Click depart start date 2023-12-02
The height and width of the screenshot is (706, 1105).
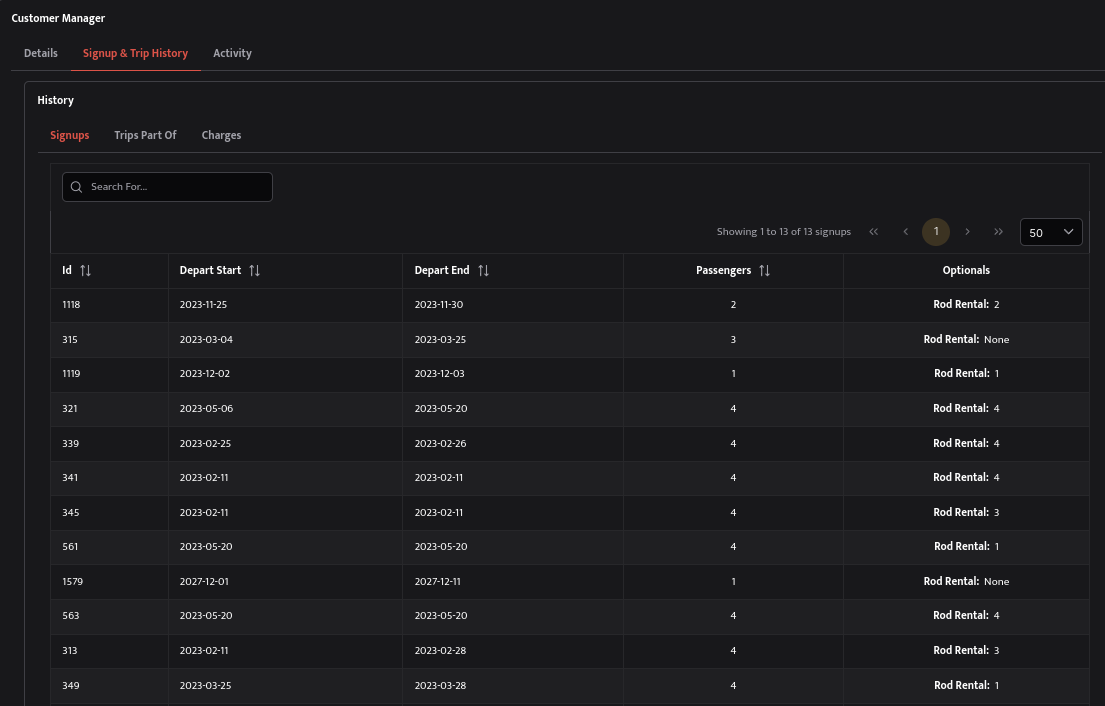click(204, 374)
